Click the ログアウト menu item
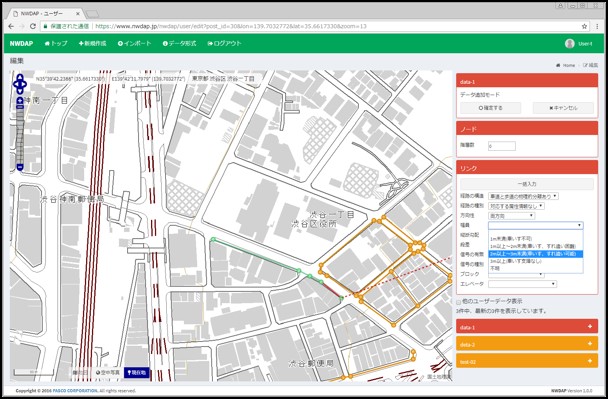Viewport: 608px width, 399px height. 225,43
